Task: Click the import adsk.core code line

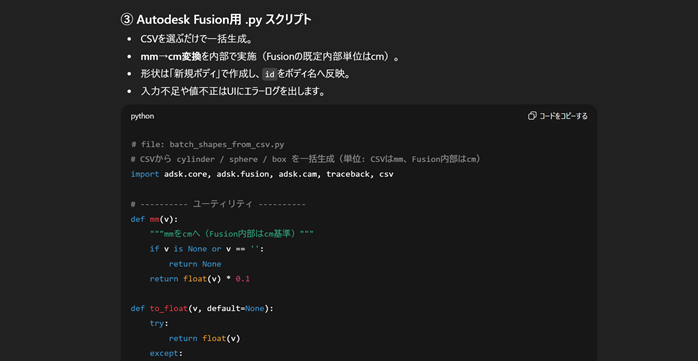Action: [262, 174]
